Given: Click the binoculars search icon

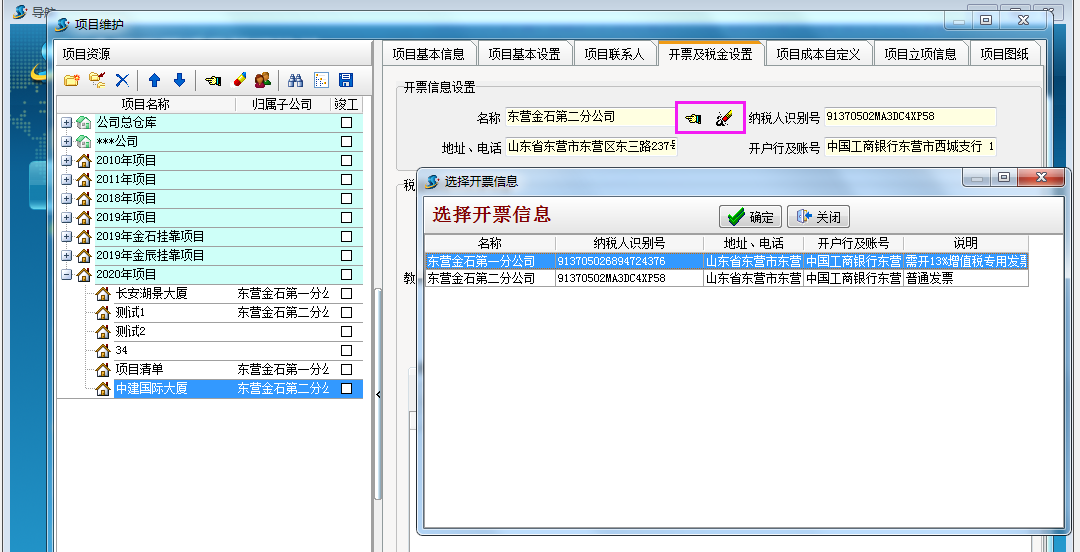Looking at the screenshot, I should [x=295, y=80].
